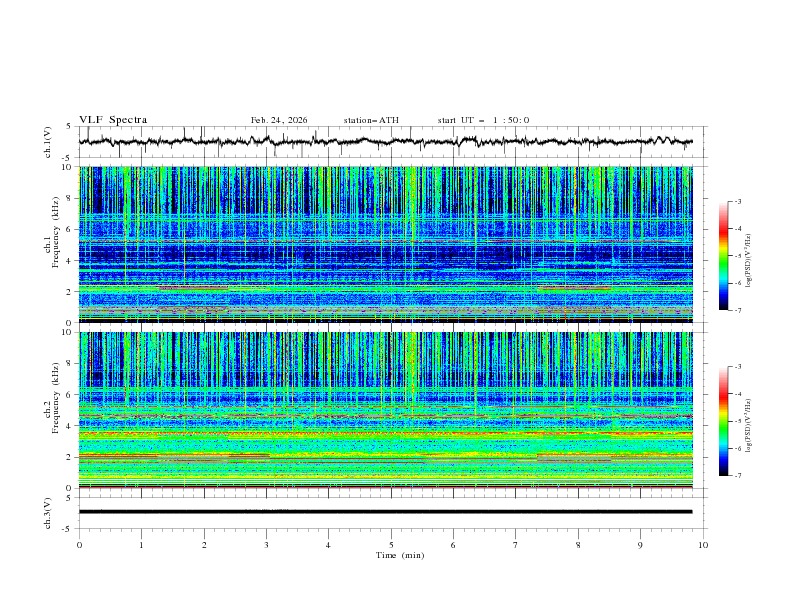
Task: Click the ch.1 PSD color bar
Action: (723, 255)
